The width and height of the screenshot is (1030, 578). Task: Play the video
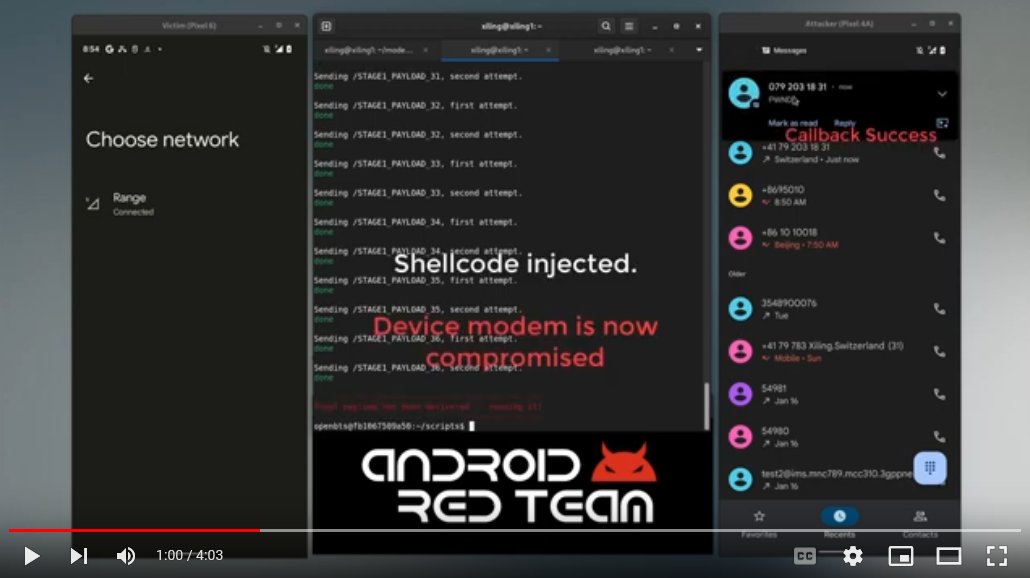[31, 556]
